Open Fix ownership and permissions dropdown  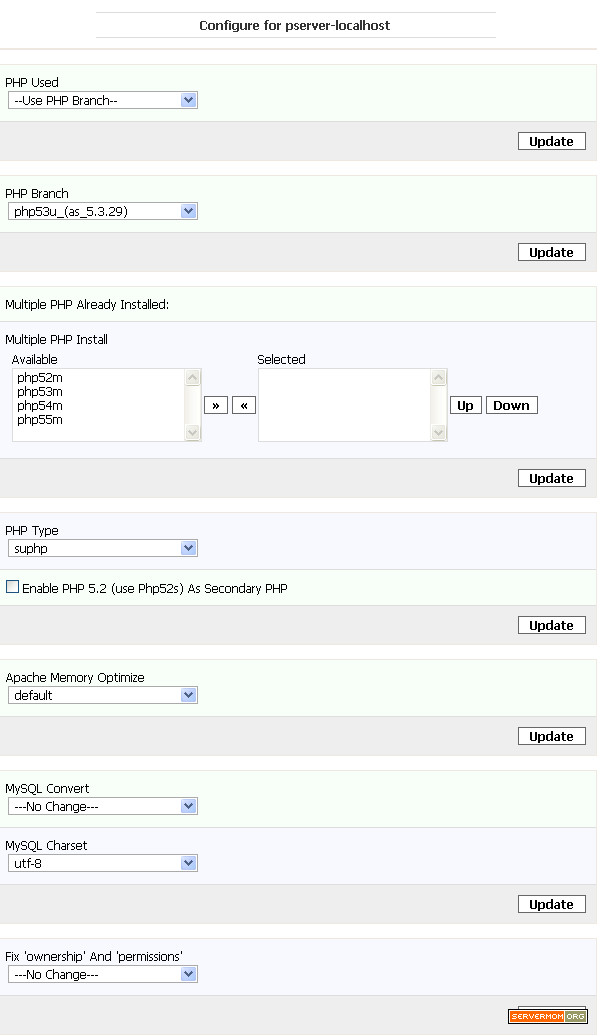102,974
